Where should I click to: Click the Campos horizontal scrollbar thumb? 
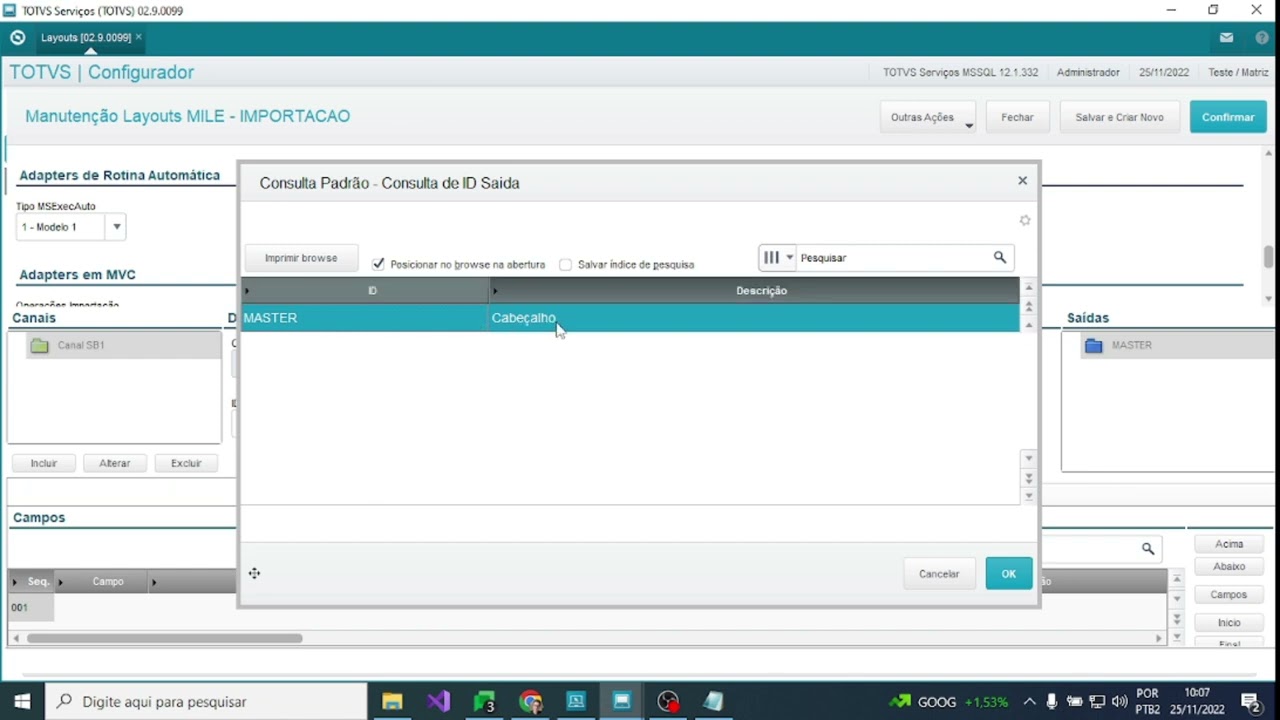click(x=165, y=638)
